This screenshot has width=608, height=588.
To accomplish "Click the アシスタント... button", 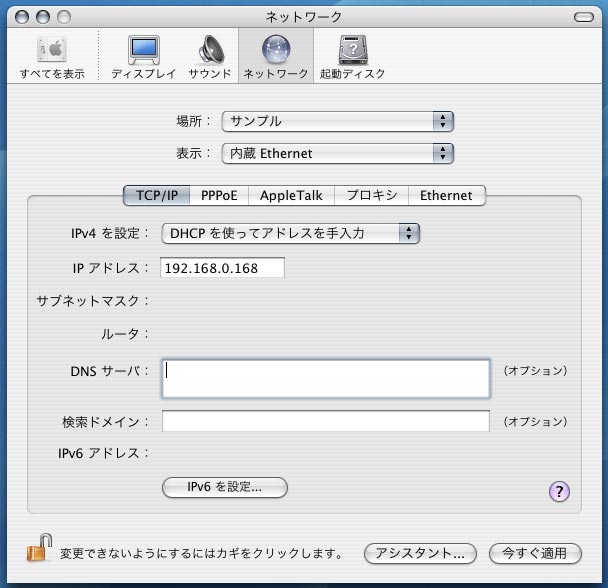I will (420, 553).
